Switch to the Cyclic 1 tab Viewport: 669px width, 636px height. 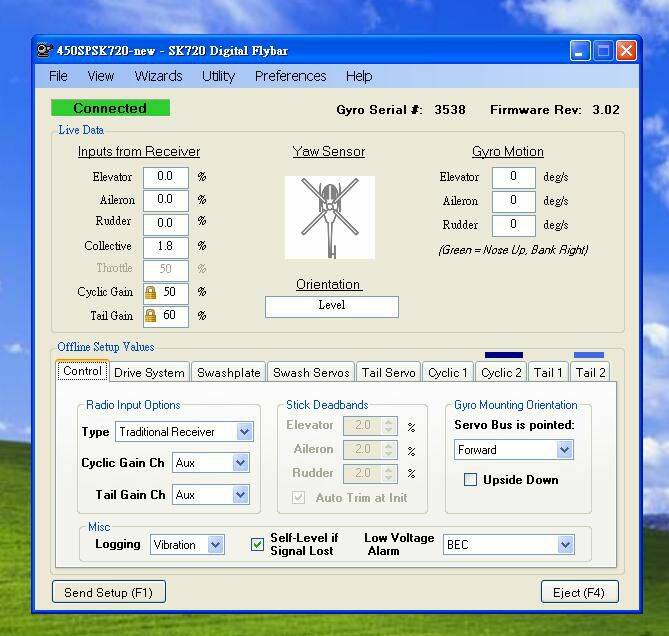coord(448,373)
